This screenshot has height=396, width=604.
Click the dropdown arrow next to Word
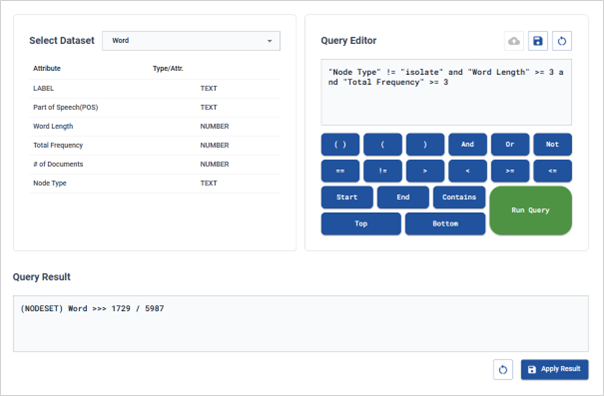pyautogui.click(x=270, y=41)
